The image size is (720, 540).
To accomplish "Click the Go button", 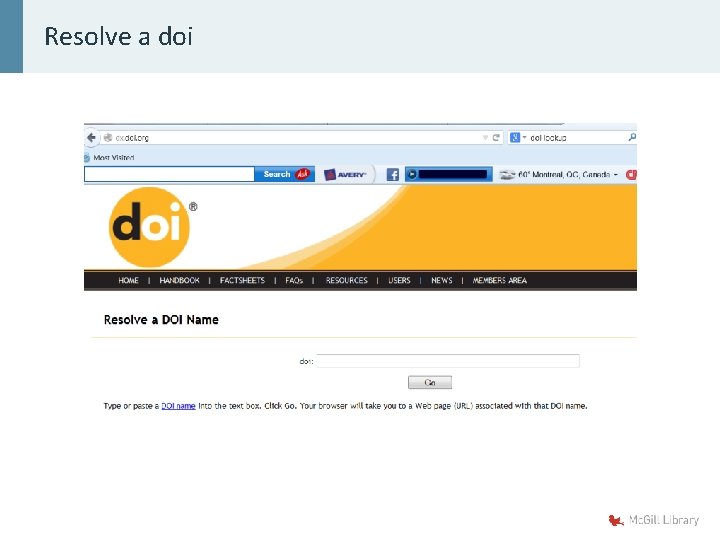I will [430, 382].
